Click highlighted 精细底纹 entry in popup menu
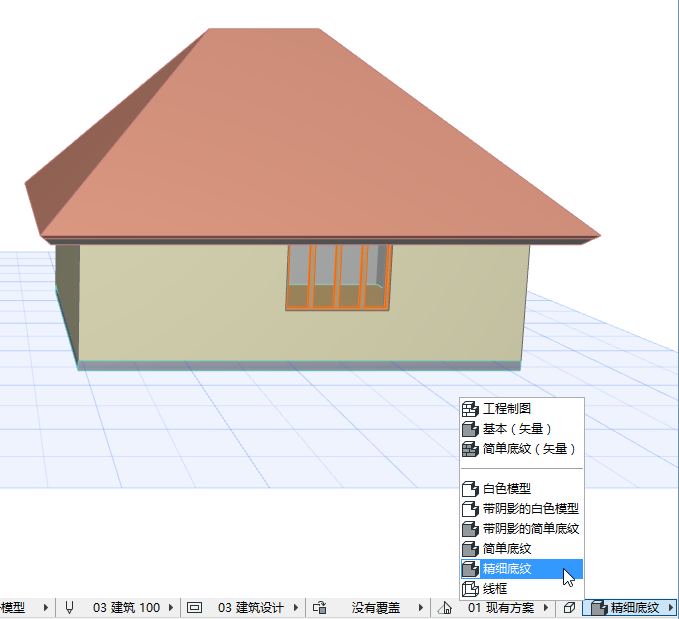The height and width of the screenshot is (619, 679). click(522, 569)
